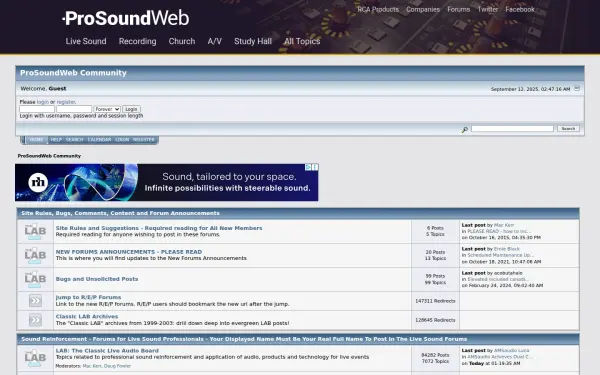Viewport: 600px width, 375px height.
Task: Open LAB: The Classic Live Audio Board
Action: [x=107, y=351]
